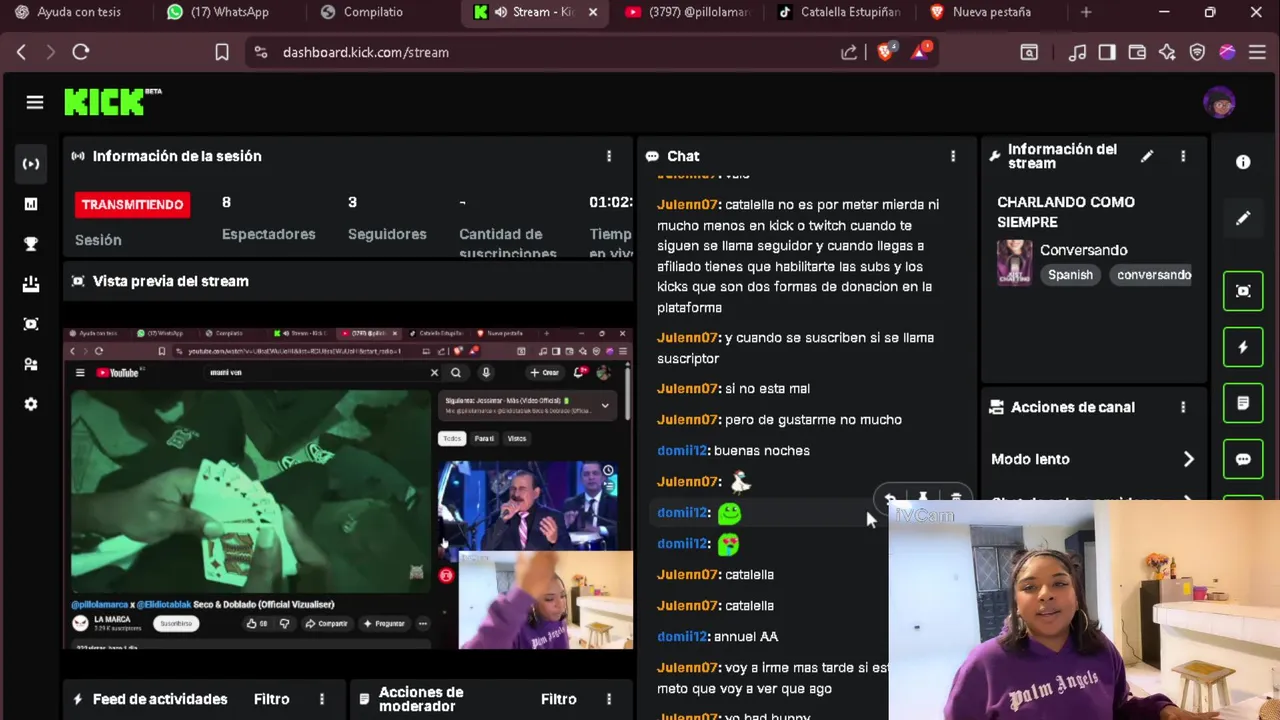This screenshot has height=720, width=1280.
Task: Click the stream preview video
Action: coord(348,488)
